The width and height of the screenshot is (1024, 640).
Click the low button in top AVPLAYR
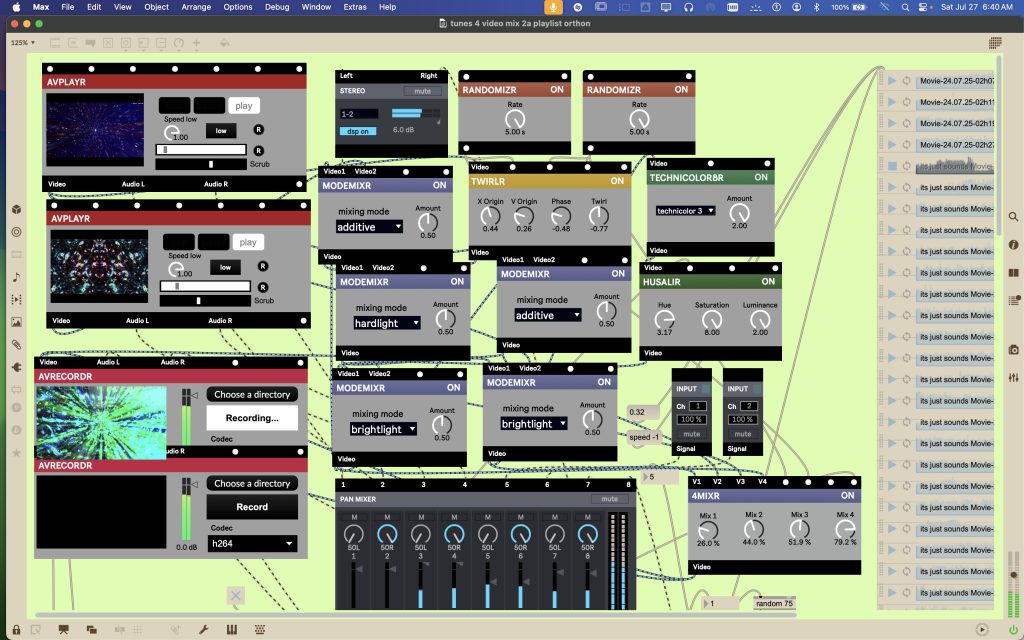click(x=221, y=131)
